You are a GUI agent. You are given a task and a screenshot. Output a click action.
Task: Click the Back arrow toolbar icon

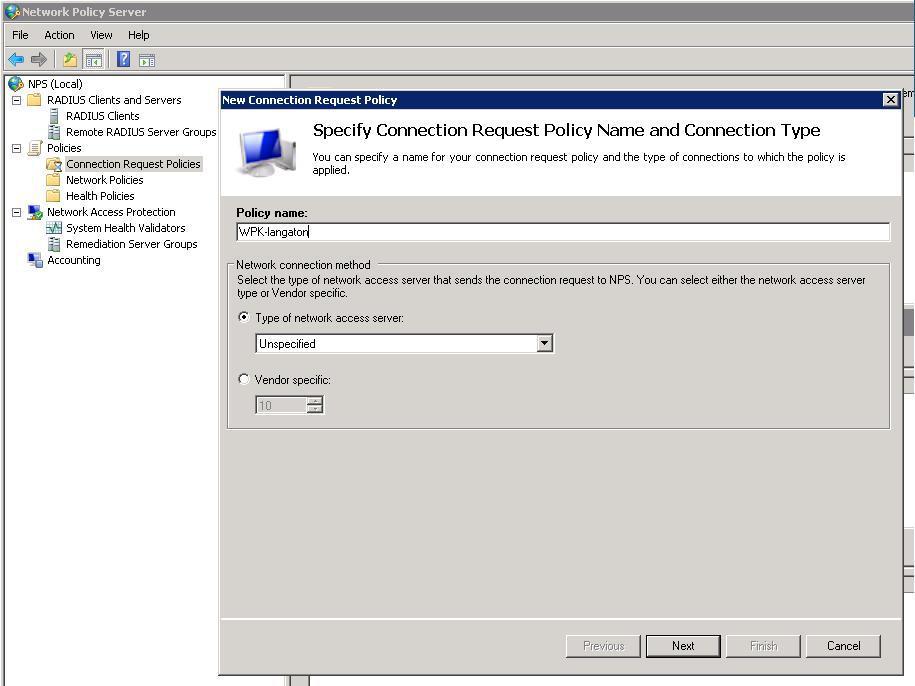pos(16,59)
